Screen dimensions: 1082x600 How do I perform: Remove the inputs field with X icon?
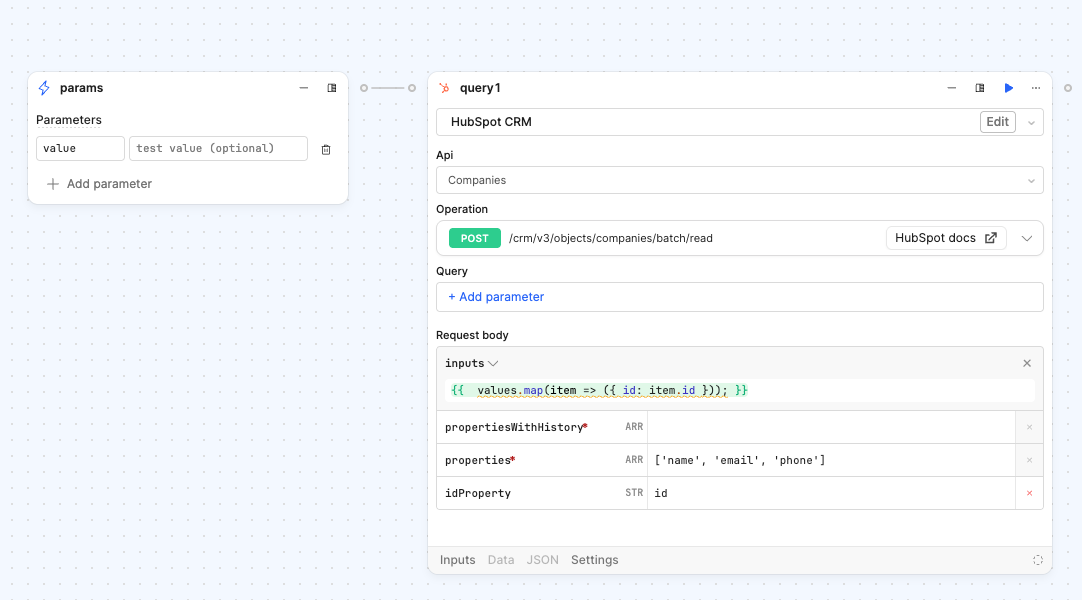click(1027, 364)
